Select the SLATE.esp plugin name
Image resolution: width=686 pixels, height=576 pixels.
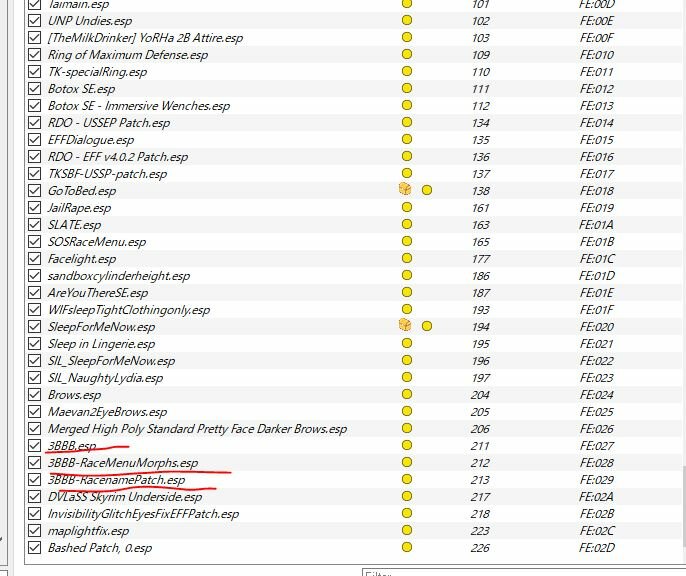pyautogui.click(x=74, y=225)
